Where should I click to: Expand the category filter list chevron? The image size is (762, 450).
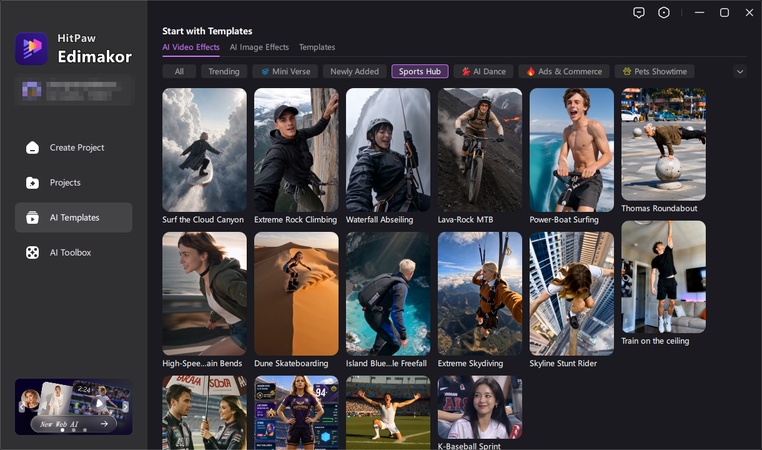[740, 72]
